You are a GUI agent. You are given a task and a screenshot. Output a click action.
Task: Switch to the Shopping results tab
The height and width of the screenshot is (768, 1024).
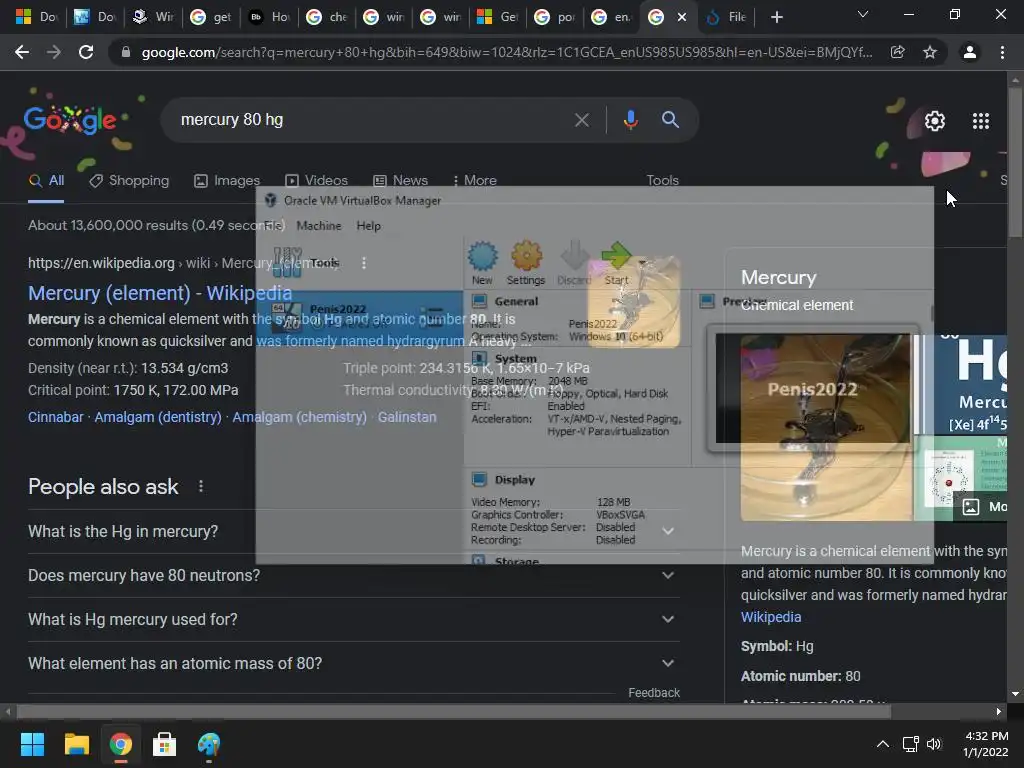(x=129, y=180)
